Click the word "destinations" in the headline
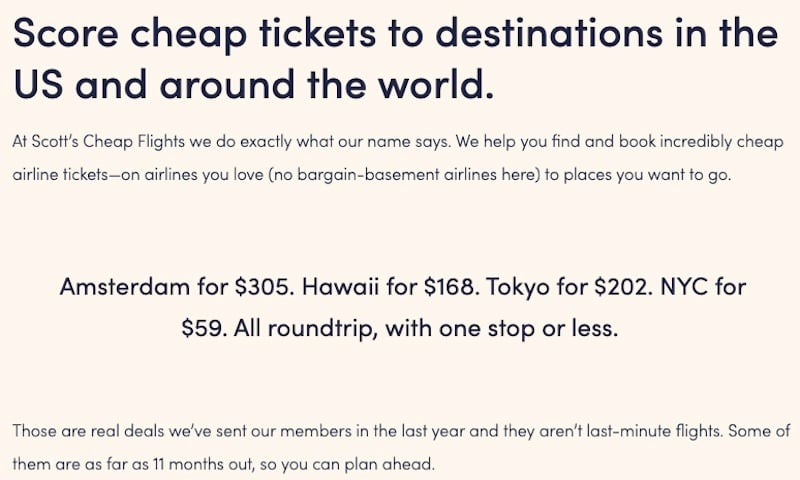Screen dimensions: 800x480 point(549,33)
